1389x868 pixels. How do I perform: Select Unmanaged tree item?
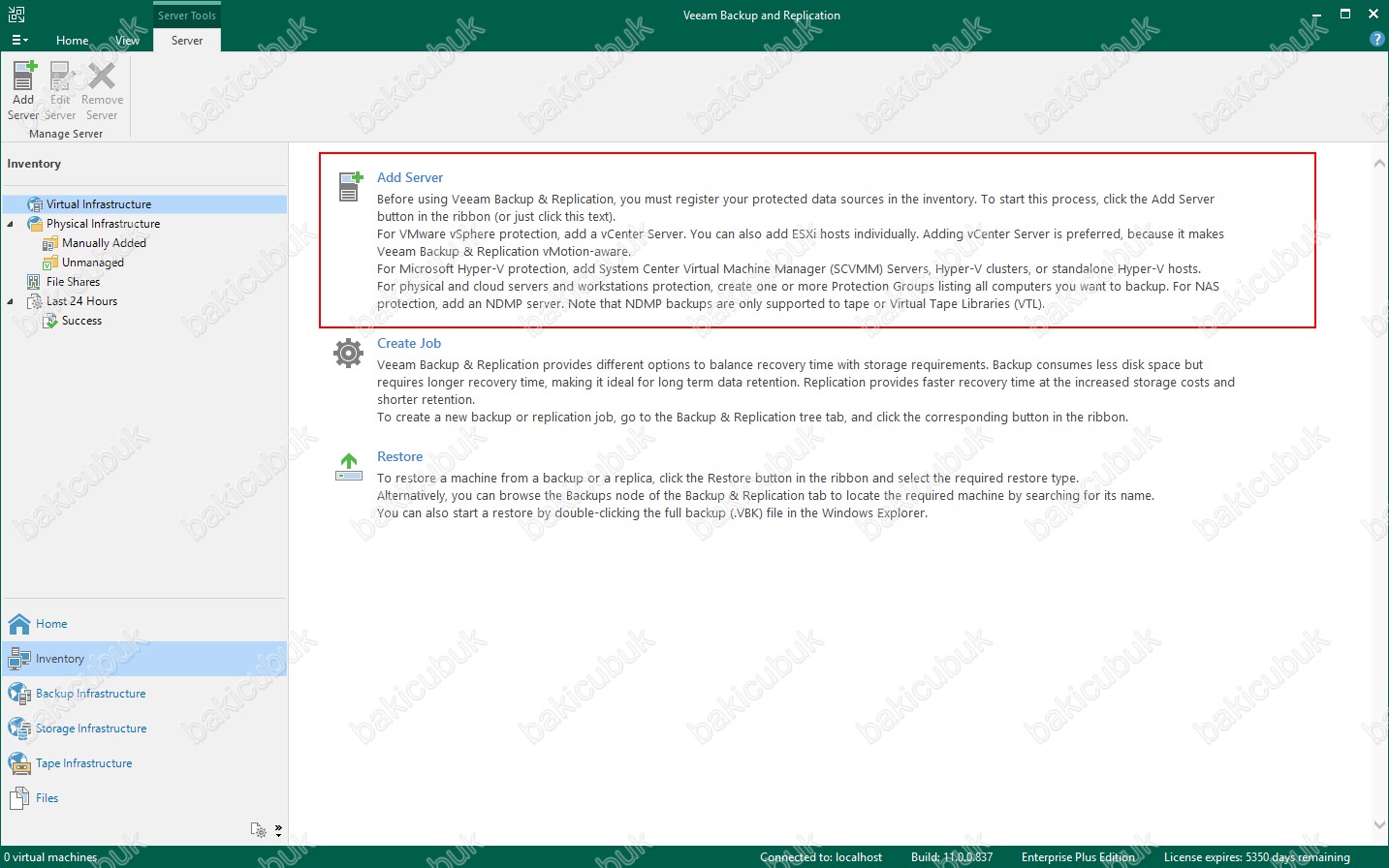tap(93, 263)
